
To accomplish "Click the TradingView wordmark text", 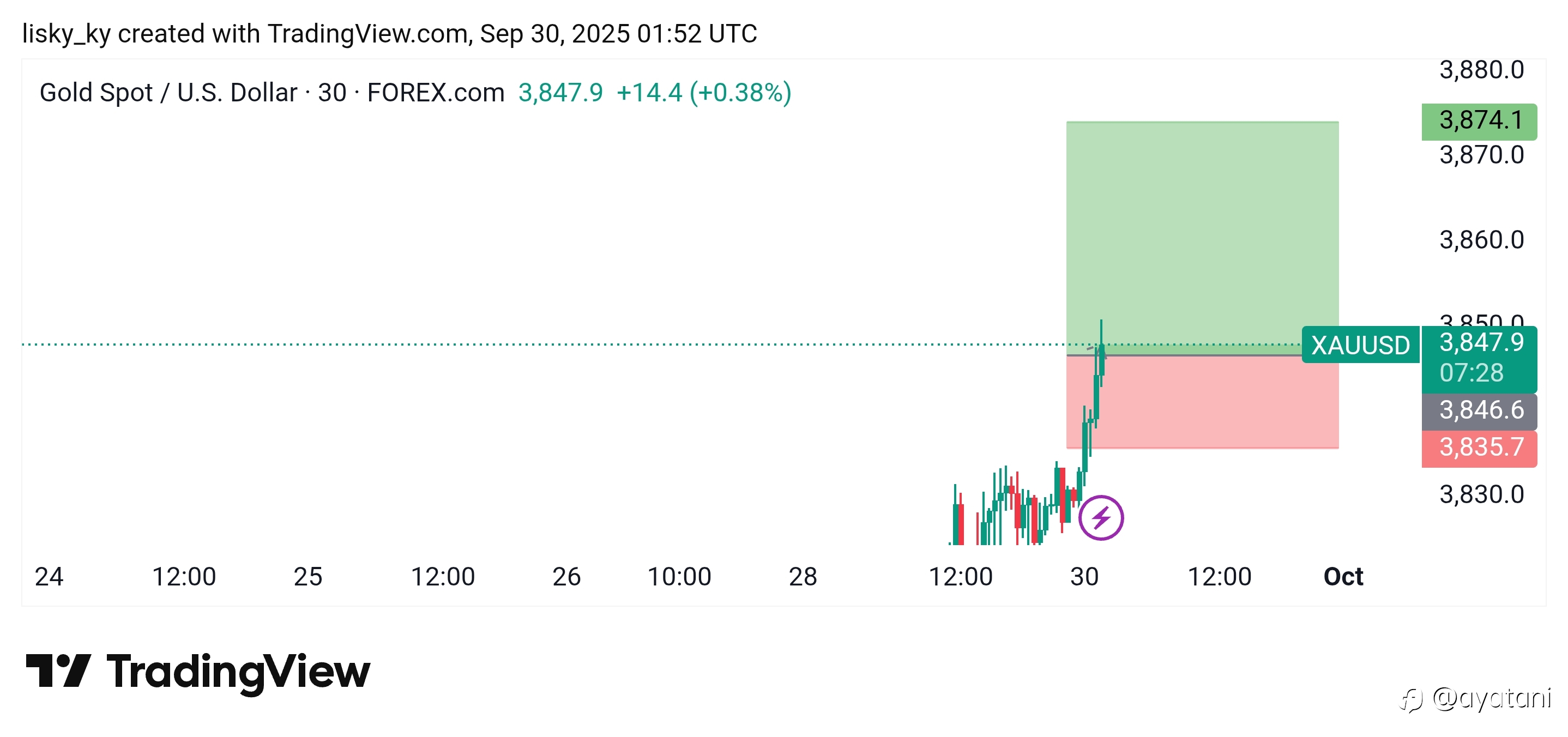I will coord(238,672).
